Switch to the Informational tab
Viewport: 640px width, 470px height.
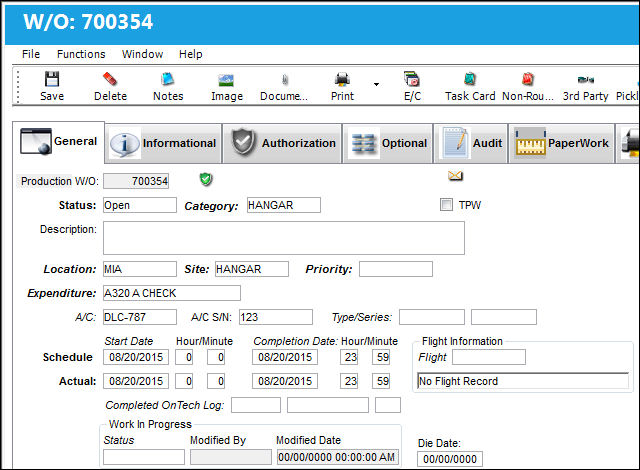pos(164,144)
